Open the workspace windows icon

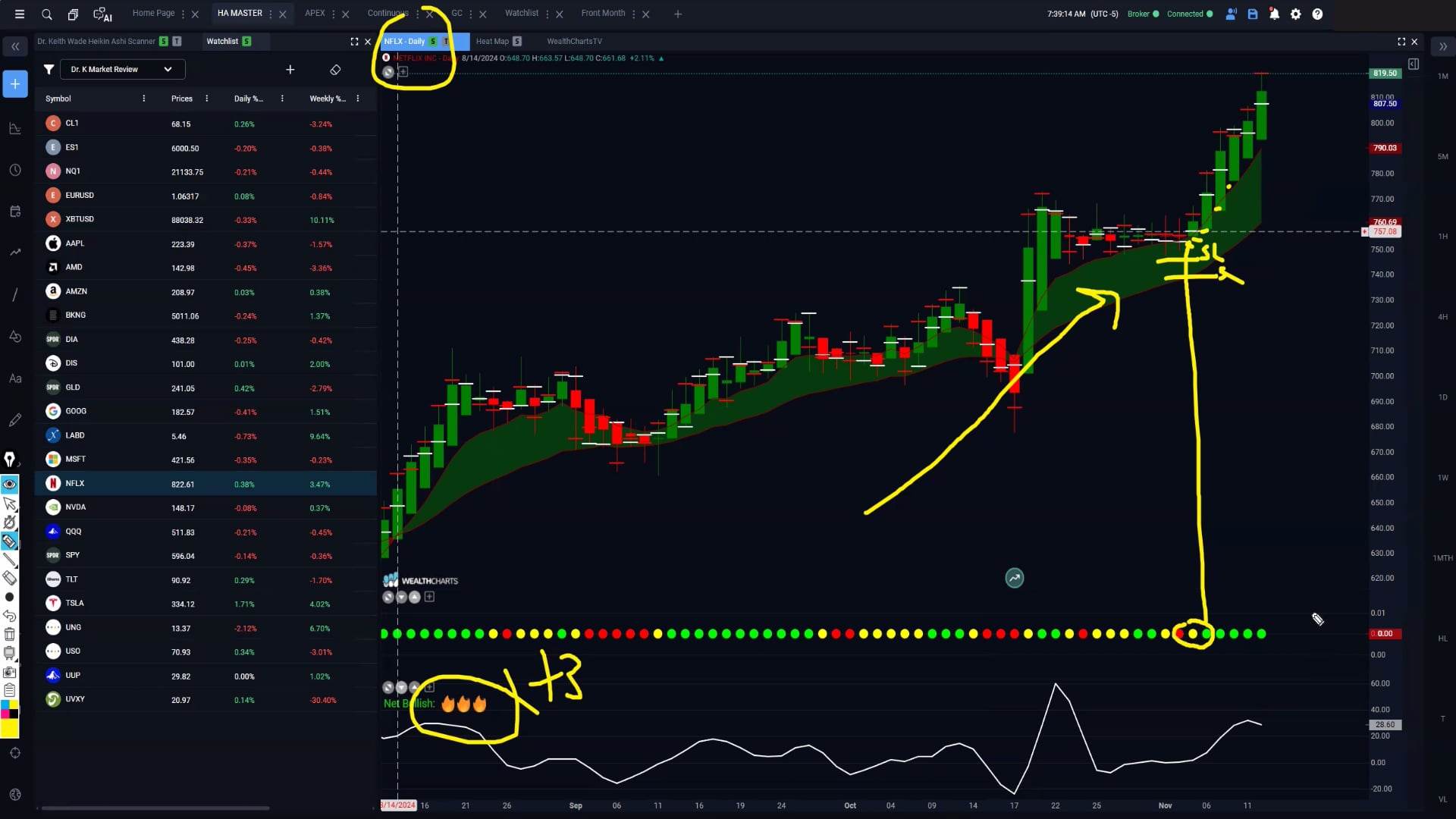73,14
